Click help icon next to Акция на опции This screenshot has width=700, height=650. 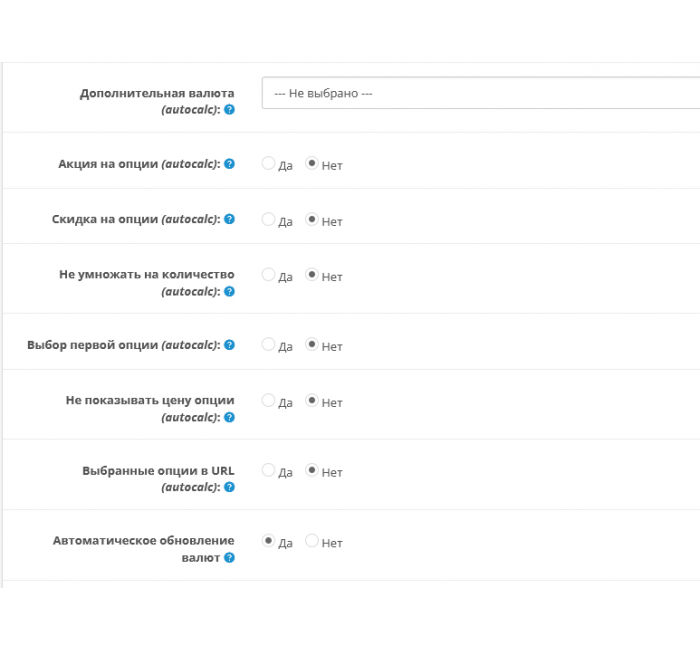[229, 164]
